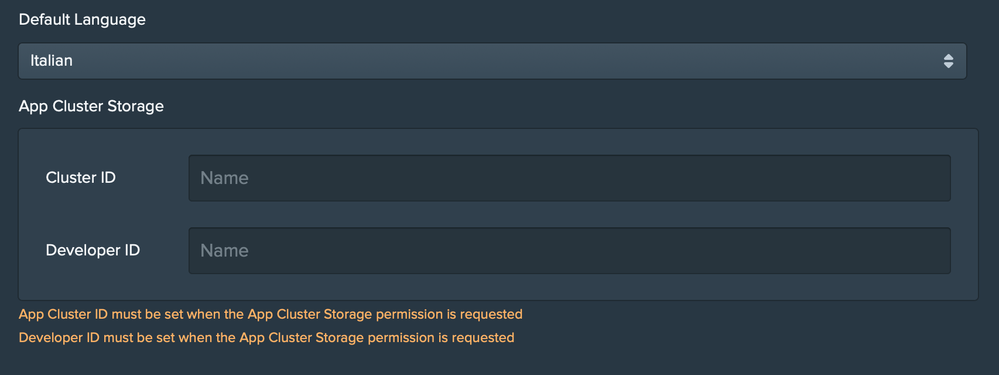Click the middle of the Italian language select bar
This screenshot has height=375, width=999.
click(x=492, y=61)
